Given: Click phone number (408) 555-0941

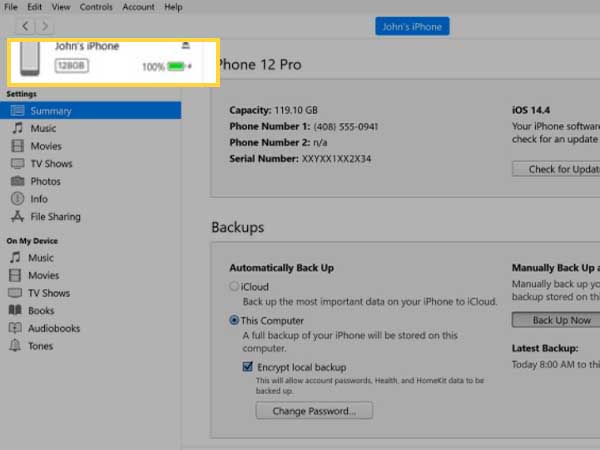Looking at the screenshot, I should (346, 126).
